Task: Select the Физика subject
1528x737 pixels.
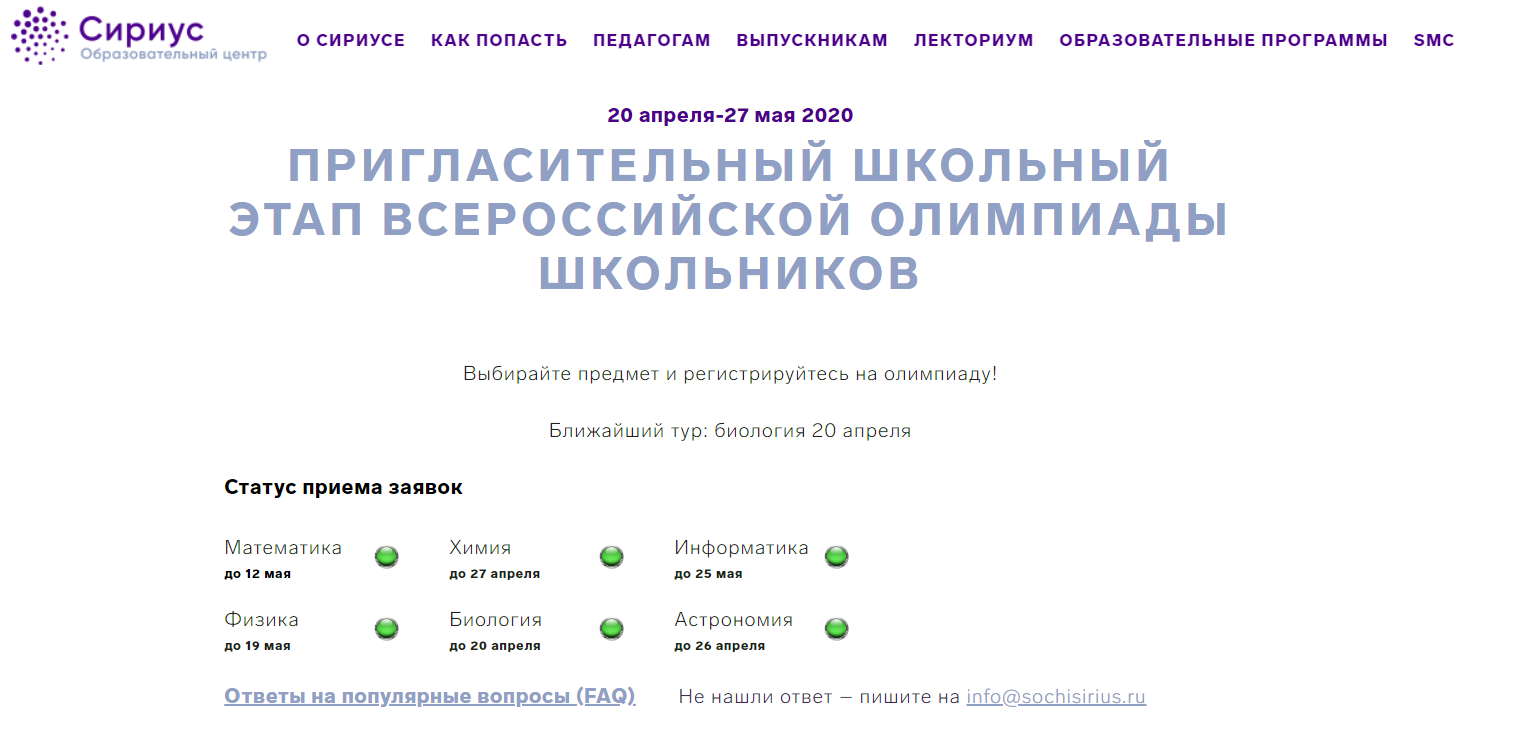Action: pos(261,620)
